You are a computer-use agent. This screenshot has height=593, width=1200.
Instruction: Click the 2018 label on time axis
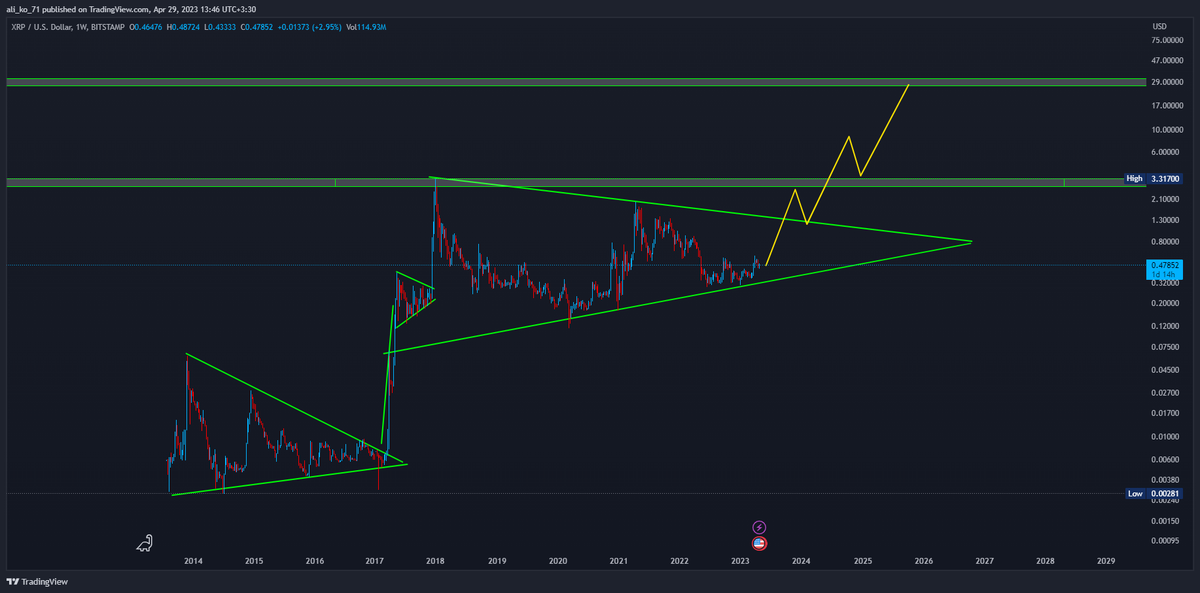point(436,562)
